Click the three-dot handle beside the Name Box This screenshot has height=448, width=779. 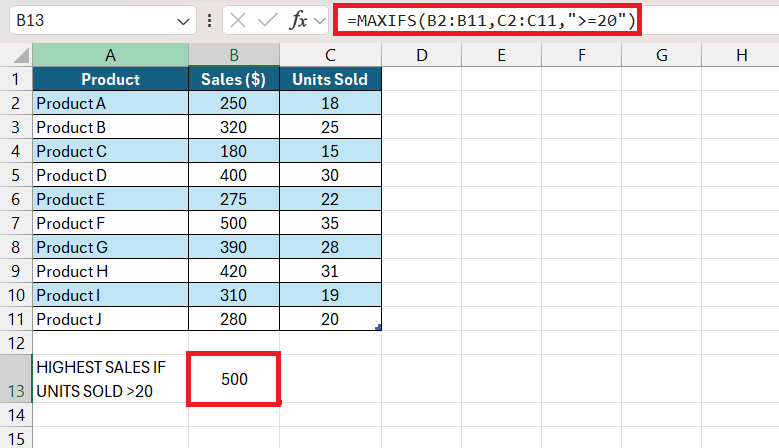tap(210, 20)
